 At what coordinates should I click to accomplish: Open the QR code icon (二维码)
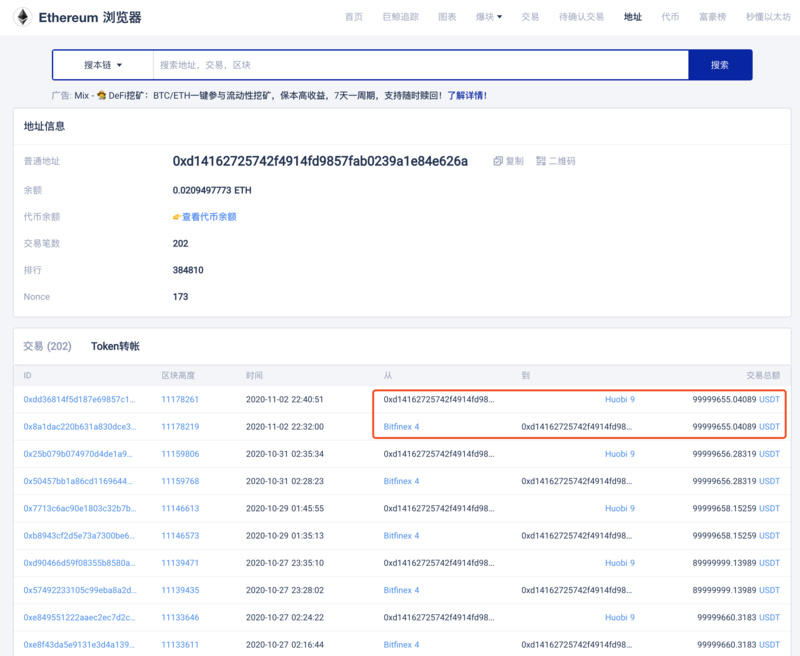click(541, 161)
